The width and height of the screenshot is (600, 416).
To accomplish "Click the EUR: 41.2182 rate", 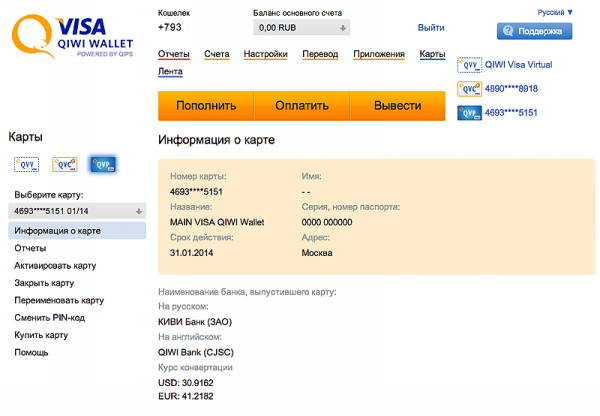I will (186, 396).
